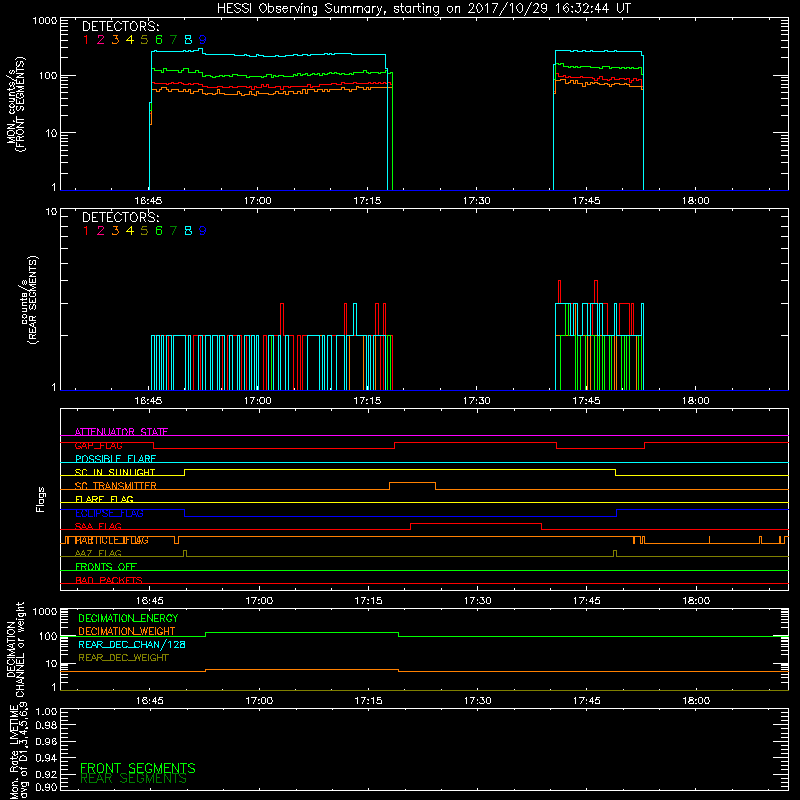This screenshot has height=800, width=800.
Task: Select the ATTENUATOR_STATE flag label
Action: click(x=121, y=432)
